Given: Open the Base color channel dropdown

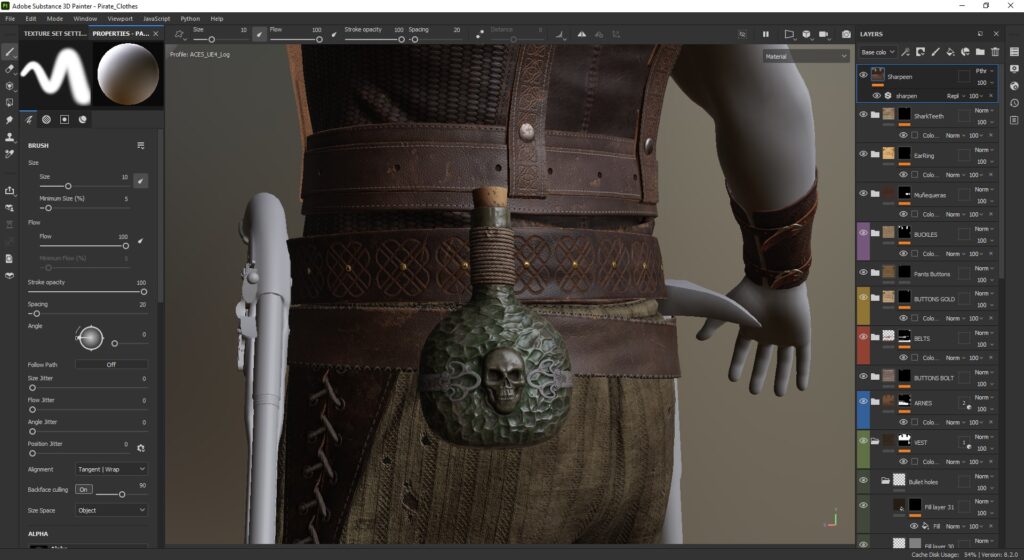Looking at the screenshot, I should [x=878, y=52].
